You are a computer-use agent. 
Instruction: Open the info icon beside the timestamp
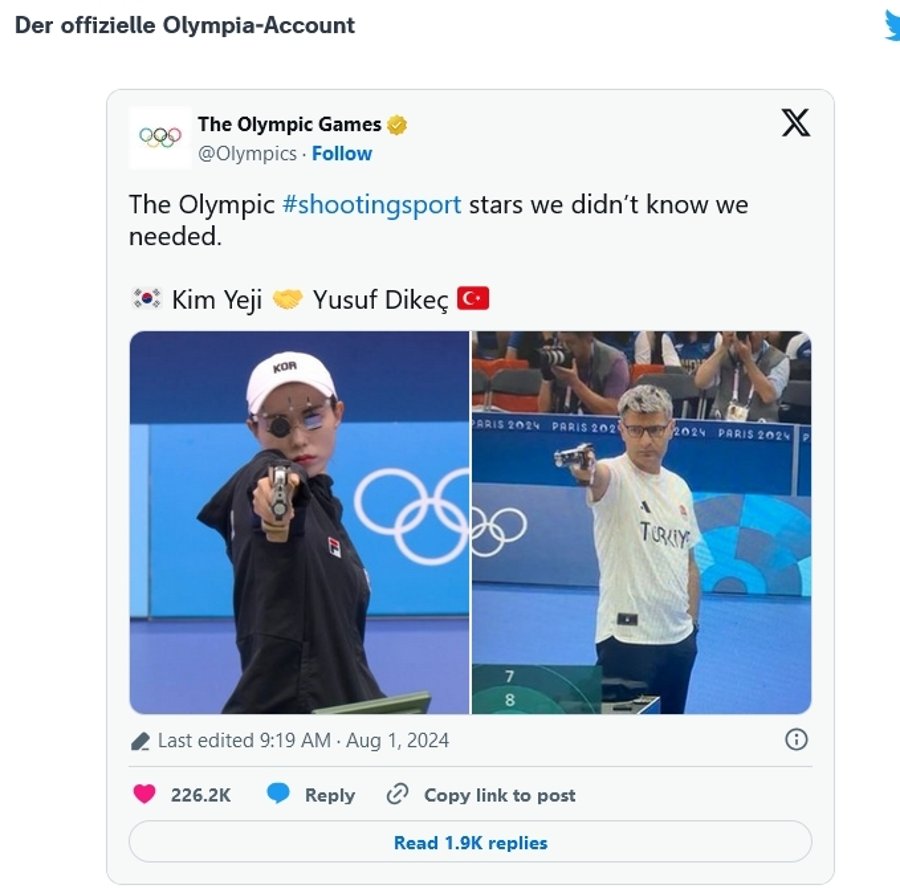point(796,740)
